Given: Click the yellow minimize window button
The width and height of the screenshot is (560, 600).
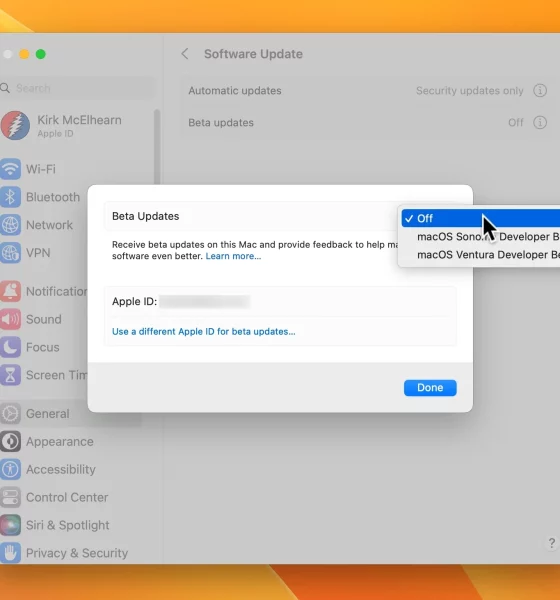Looking at the screenshot, I should click(24, 54).
